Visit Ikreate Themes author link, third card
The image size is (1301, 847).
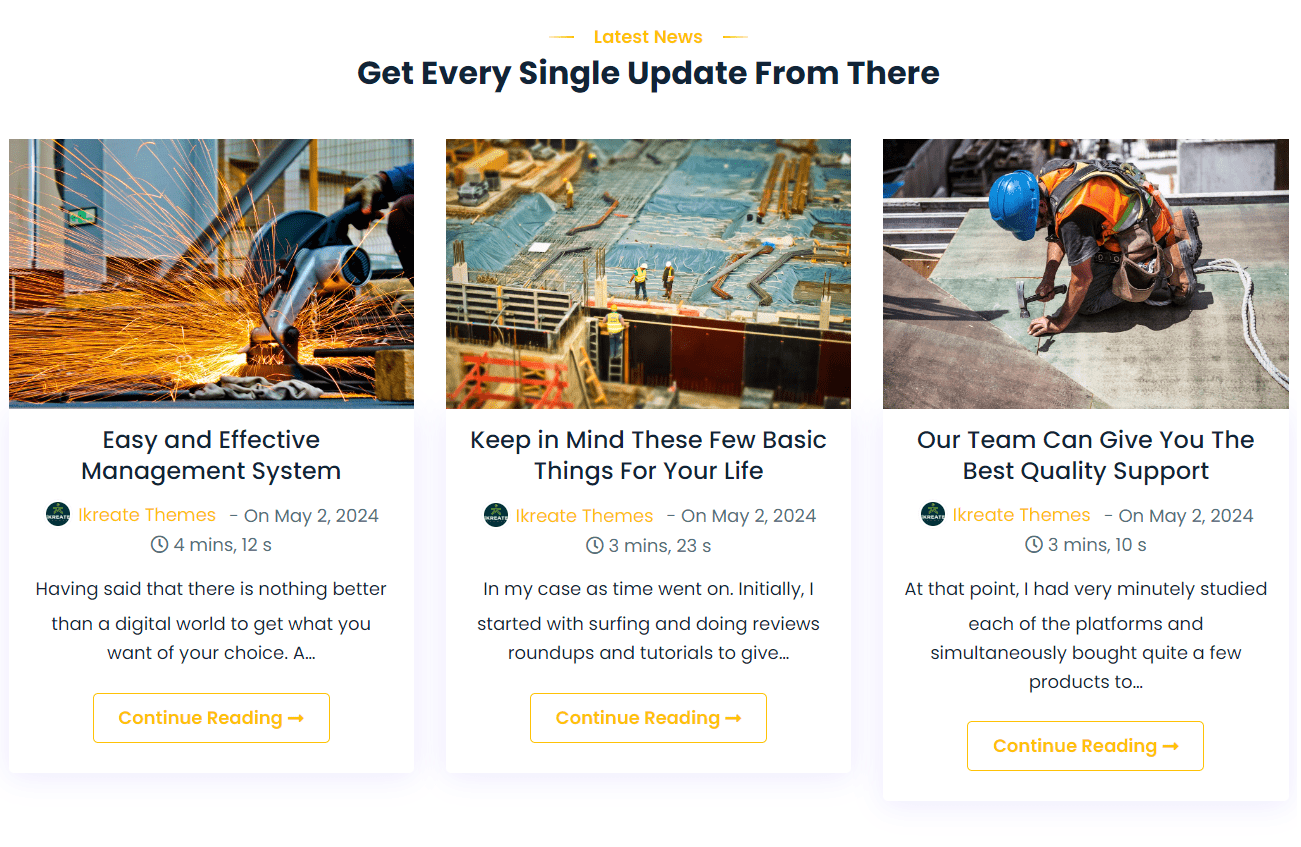pos(1021,516)
